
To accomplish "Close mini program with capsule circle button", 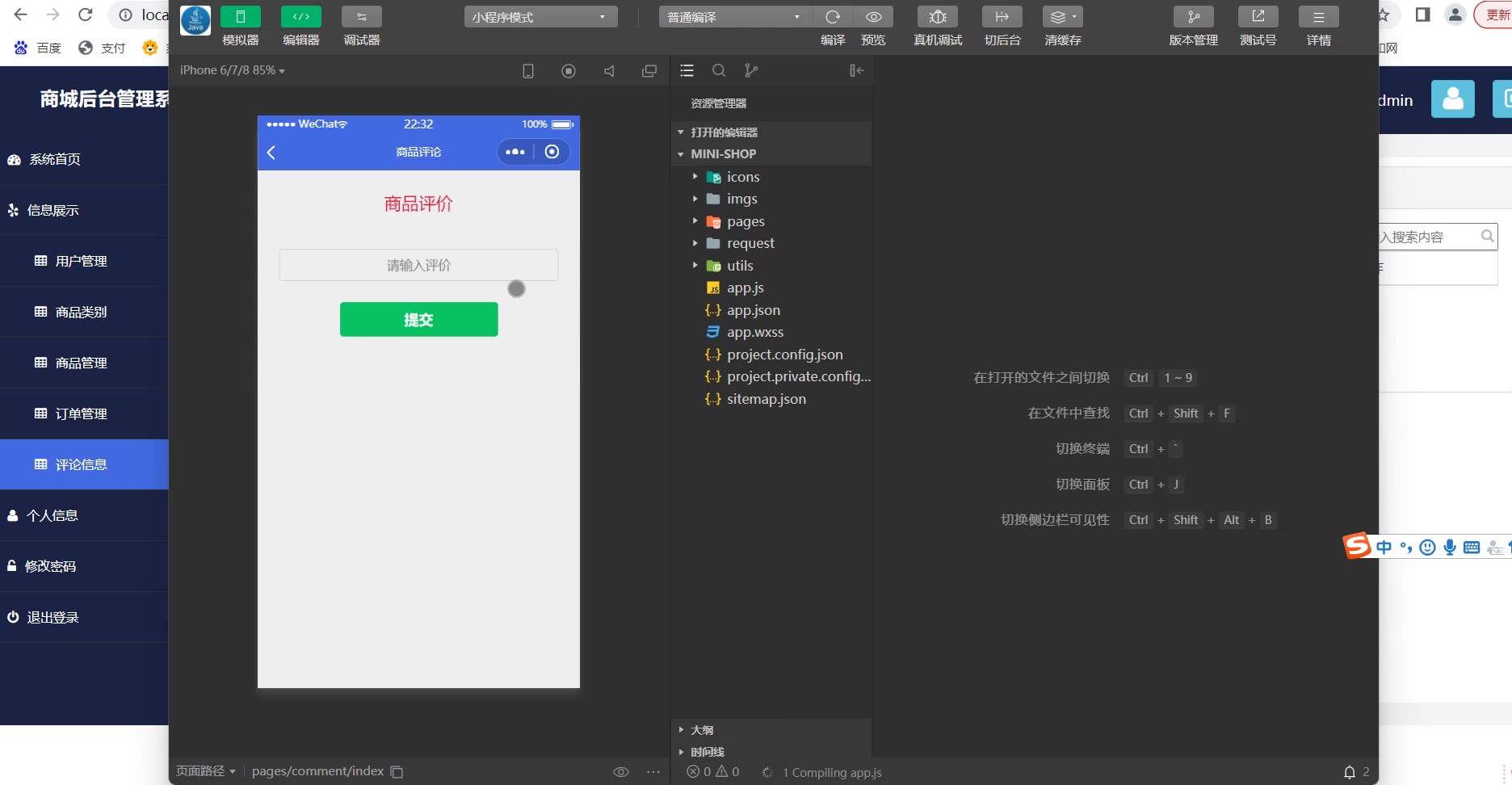I will [x=552, y=152].
